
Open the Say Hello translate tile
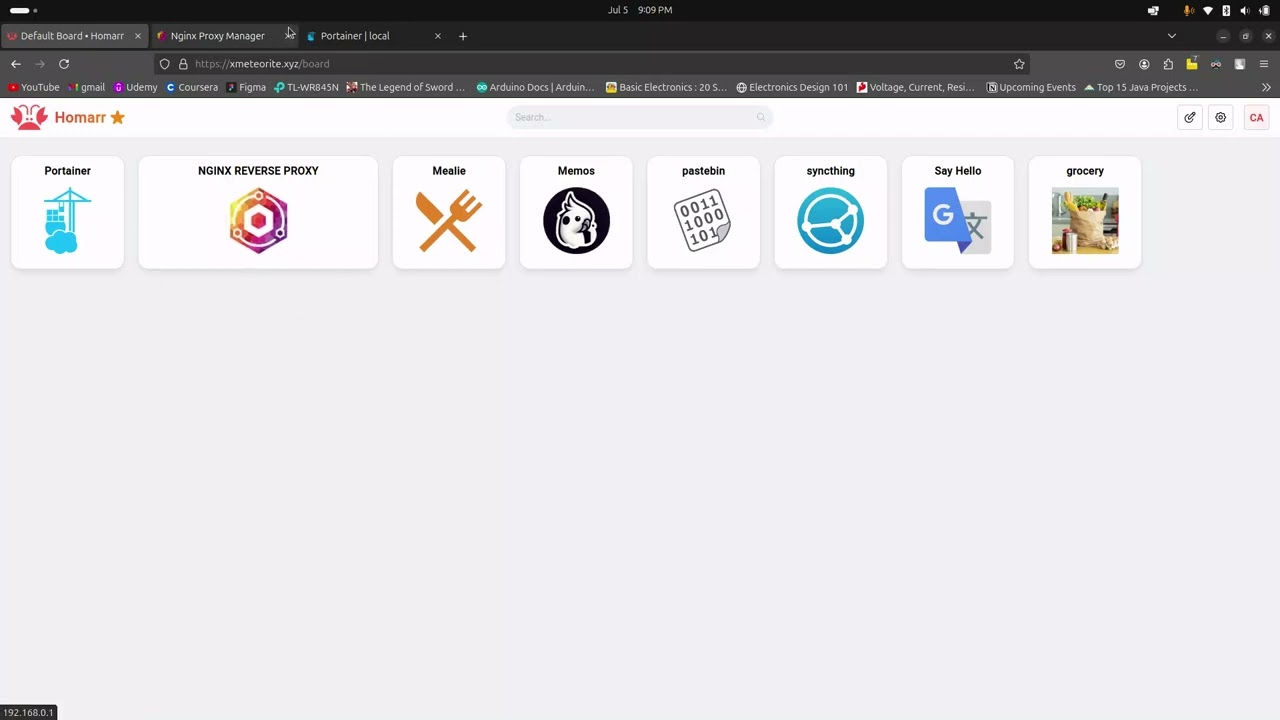958,212
